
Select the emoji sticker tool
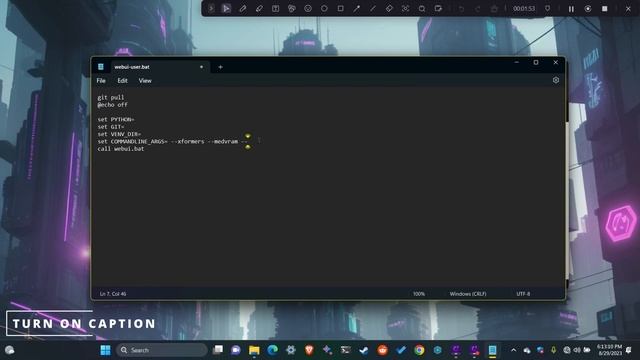tap(308, 9)
